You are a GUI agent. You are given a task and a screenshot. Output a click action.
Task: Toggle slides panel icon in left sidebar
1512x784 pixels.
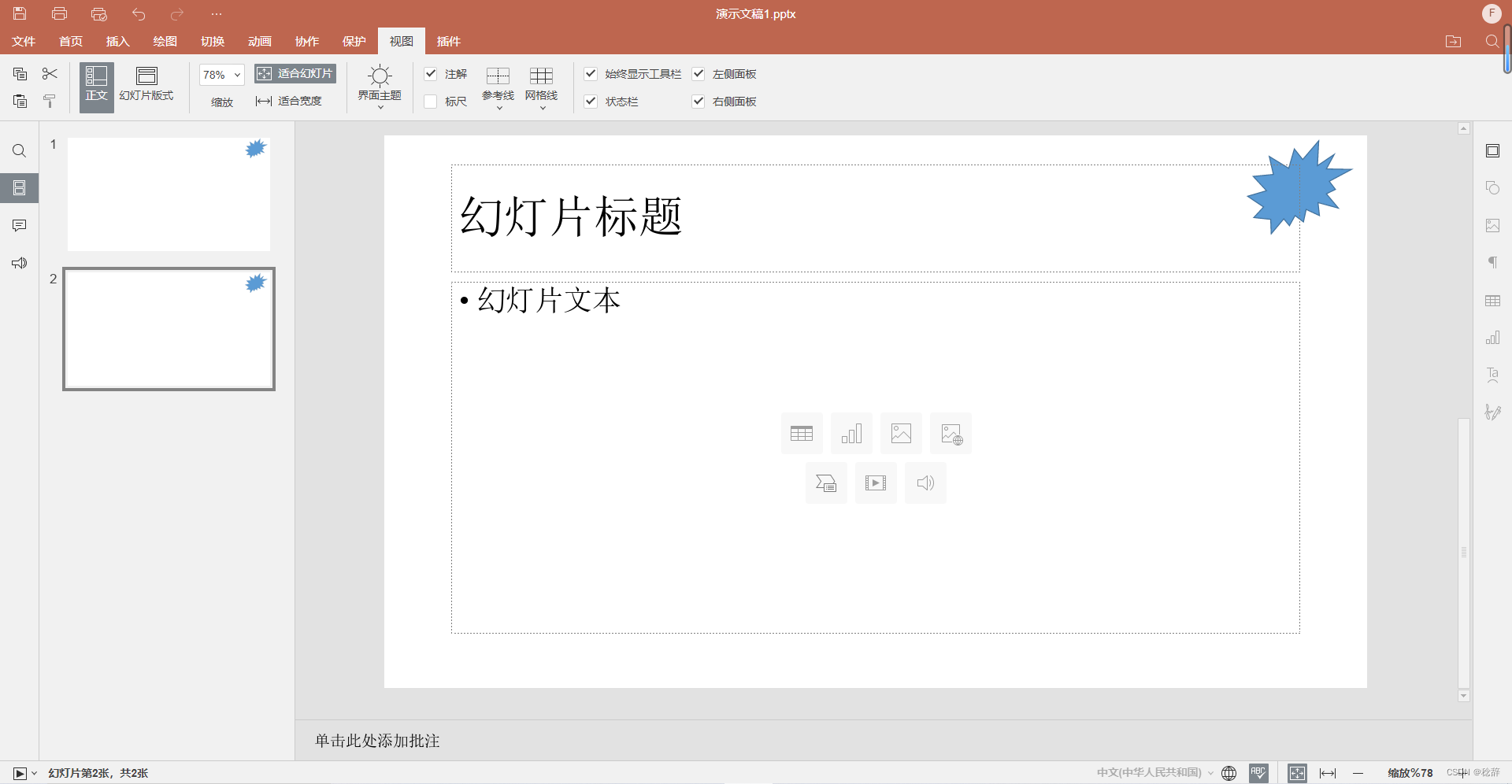pyautogui.click(x=20, y=188)
